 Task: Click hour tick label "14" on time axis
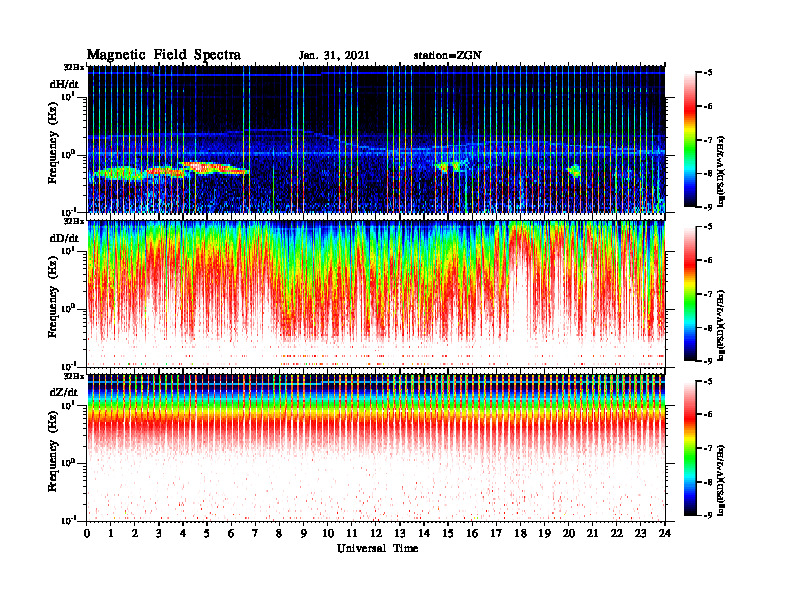(424, 534)
